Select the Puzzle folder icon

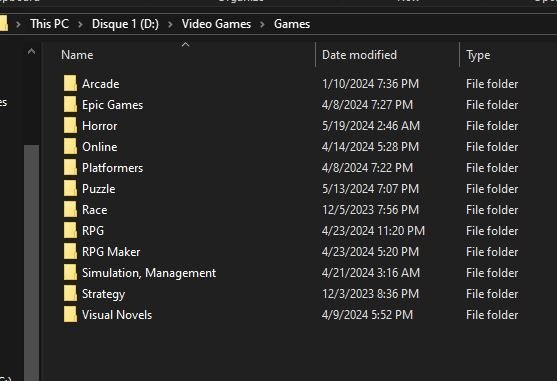pyautogui.click(x=70, y=188)
